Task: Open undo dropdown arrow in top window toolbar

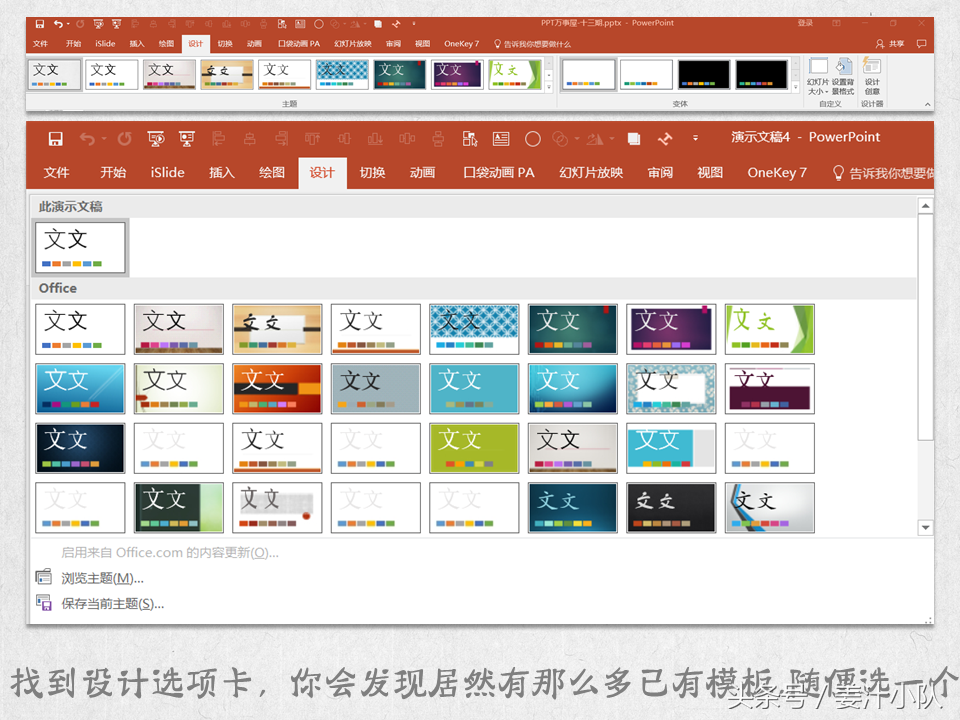Action: tap(67, 24)
